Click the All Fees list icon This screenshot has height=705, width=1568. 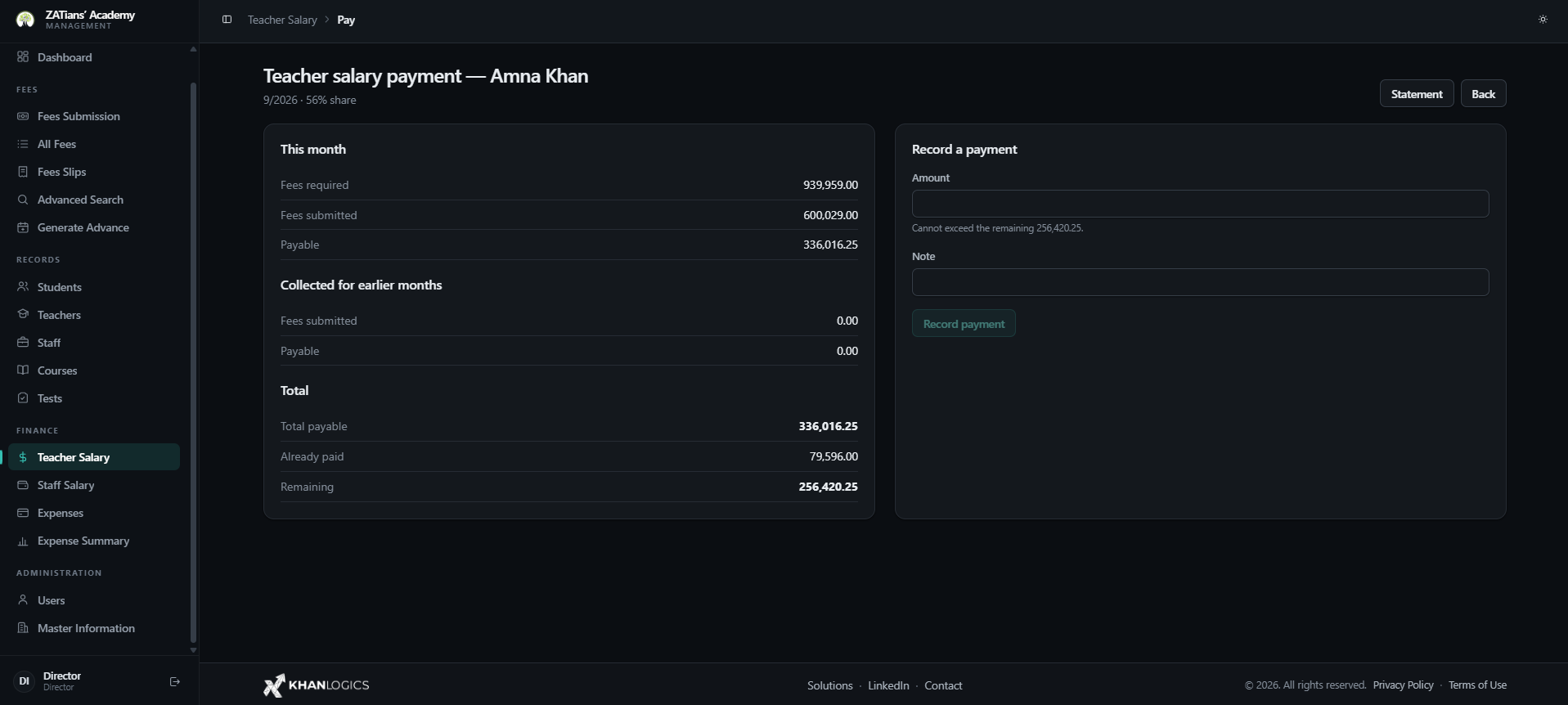pyautogui.click(x=23, y=144)
